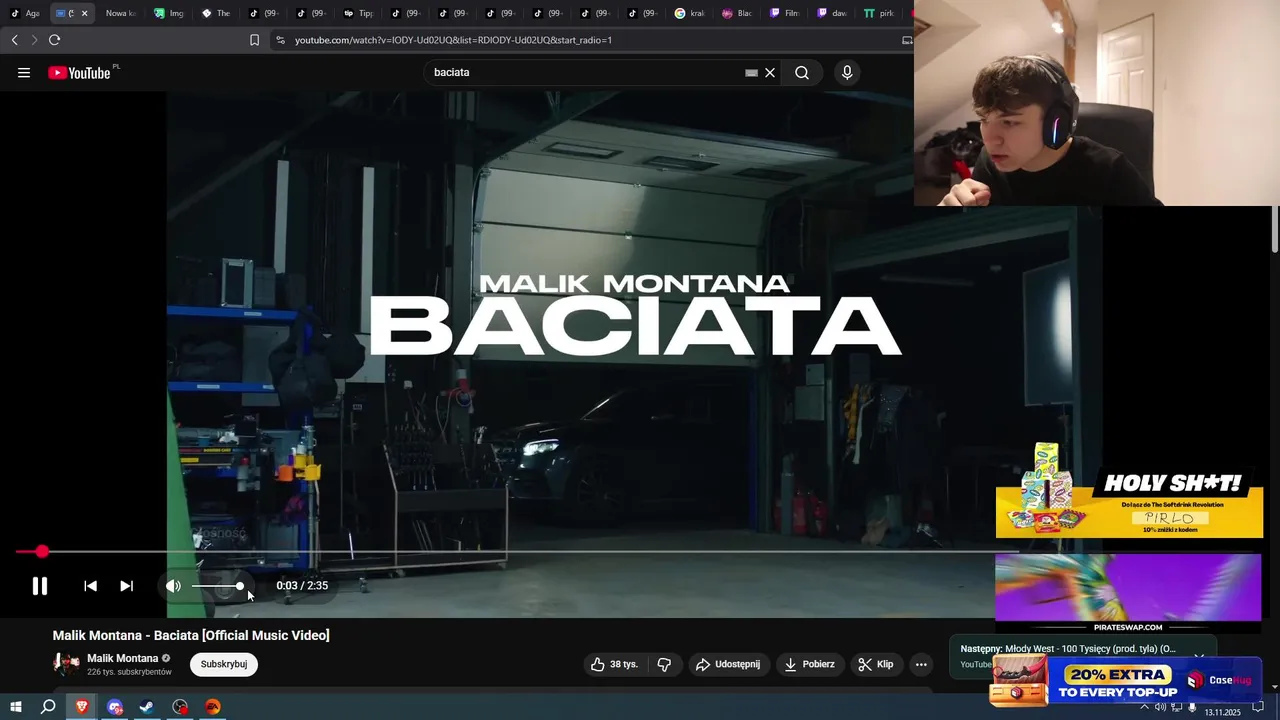1280x720 pixels.
Task: Open Discord from the taskbar
Action: (114, 707)
